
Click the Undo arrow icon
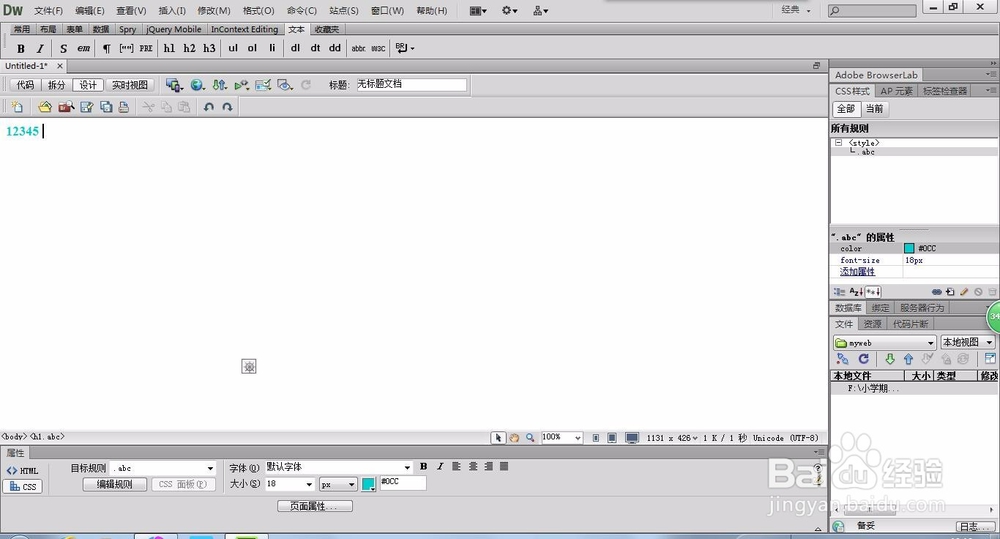[x=209, y=107]
